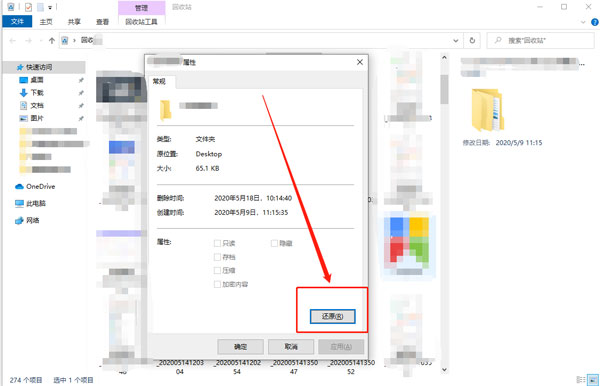Select the 常规 tab in properties dialog
Screen dimensions: 600x386
coord(159,81)
